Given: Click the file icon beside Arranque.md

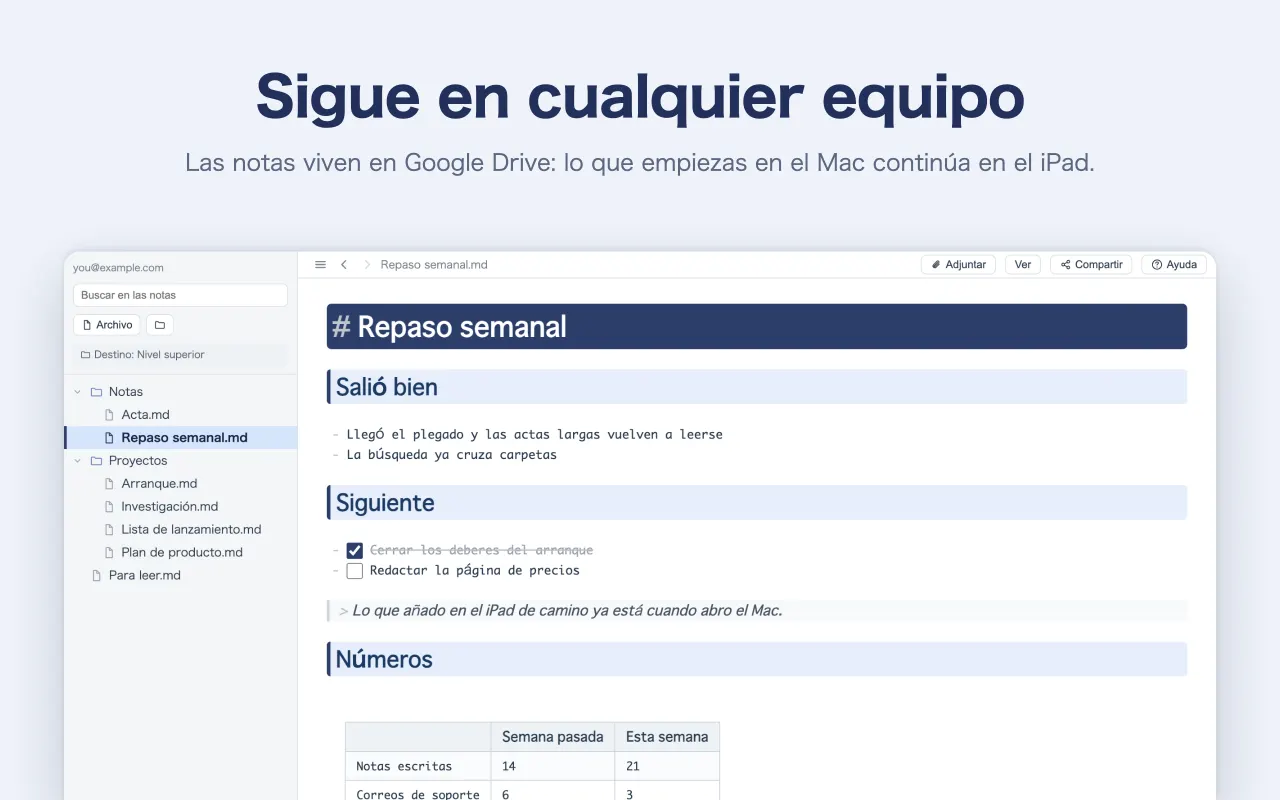Looking at the screenshot, I should click(110, 484).
